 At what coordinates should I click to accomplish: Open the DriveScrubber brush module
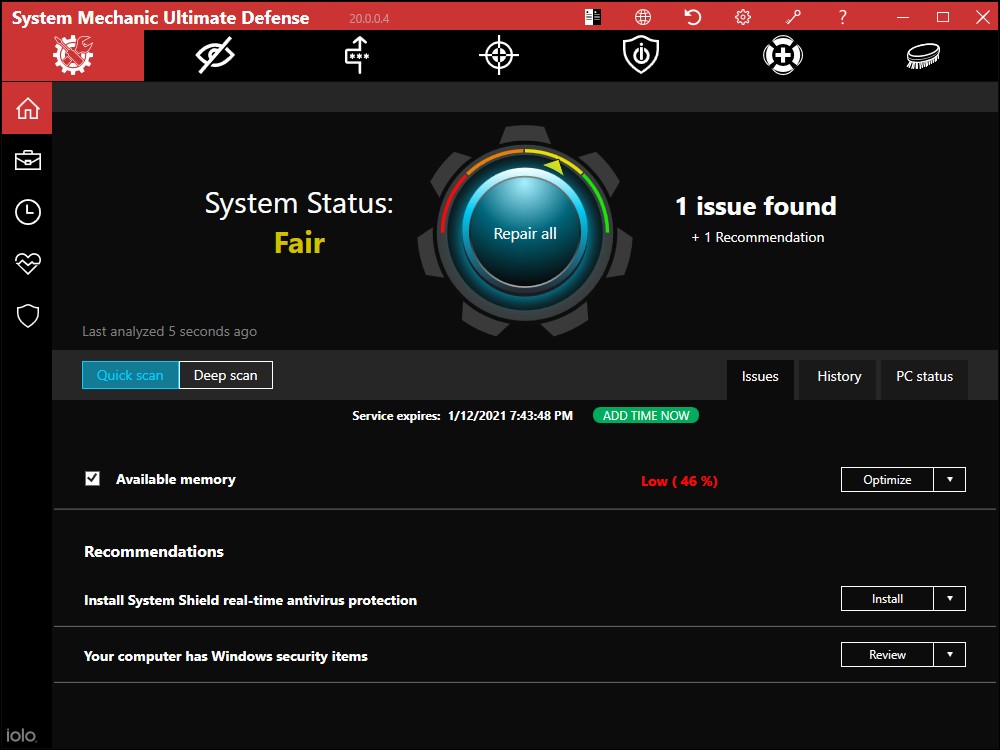pos(923,55)
